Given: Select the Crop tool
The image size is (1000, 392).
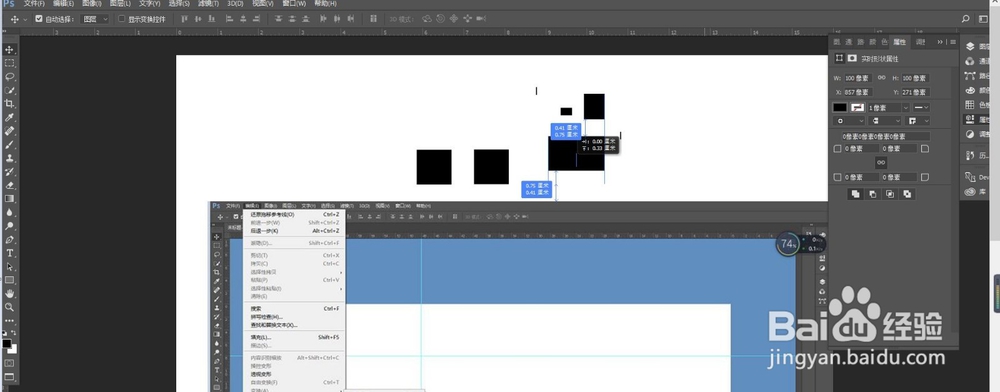Looking at the screenshot, I should (10, 104).
